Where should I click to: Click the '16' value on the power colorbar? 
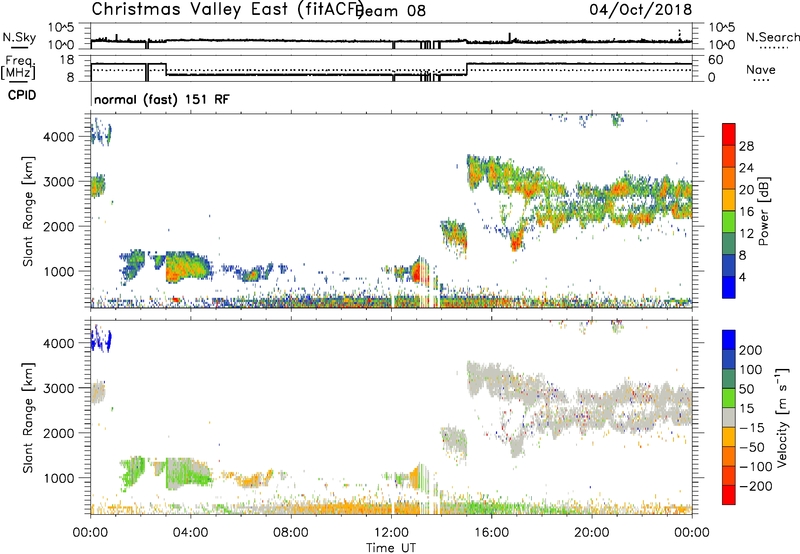pos(746,212)
